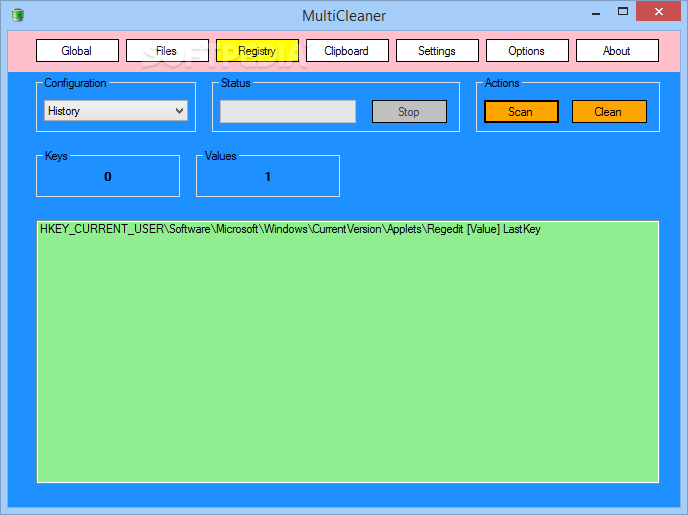The image size is (688, 515).
Task: Click the Values count value 1
Action: (x=268, y=176)
